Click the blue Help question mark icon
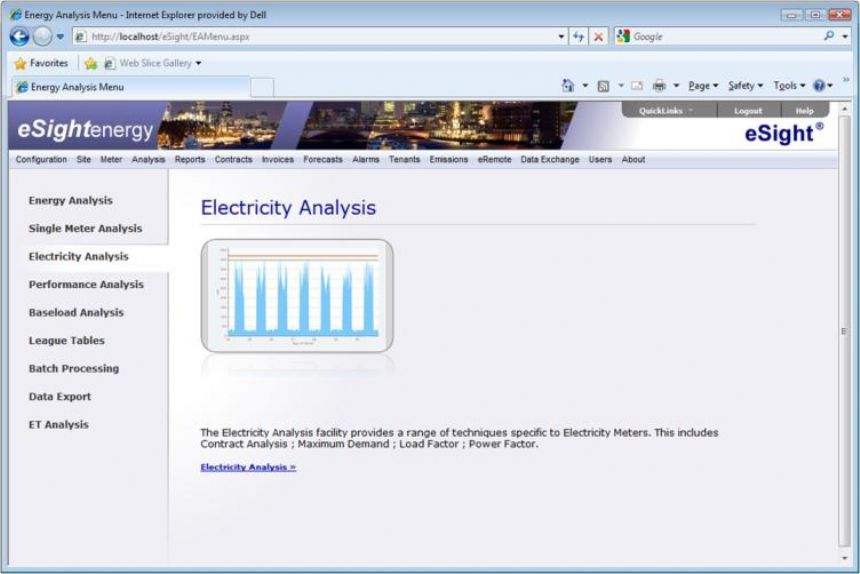The width and height of the screenshot is (860, 574). click(819, 86)
